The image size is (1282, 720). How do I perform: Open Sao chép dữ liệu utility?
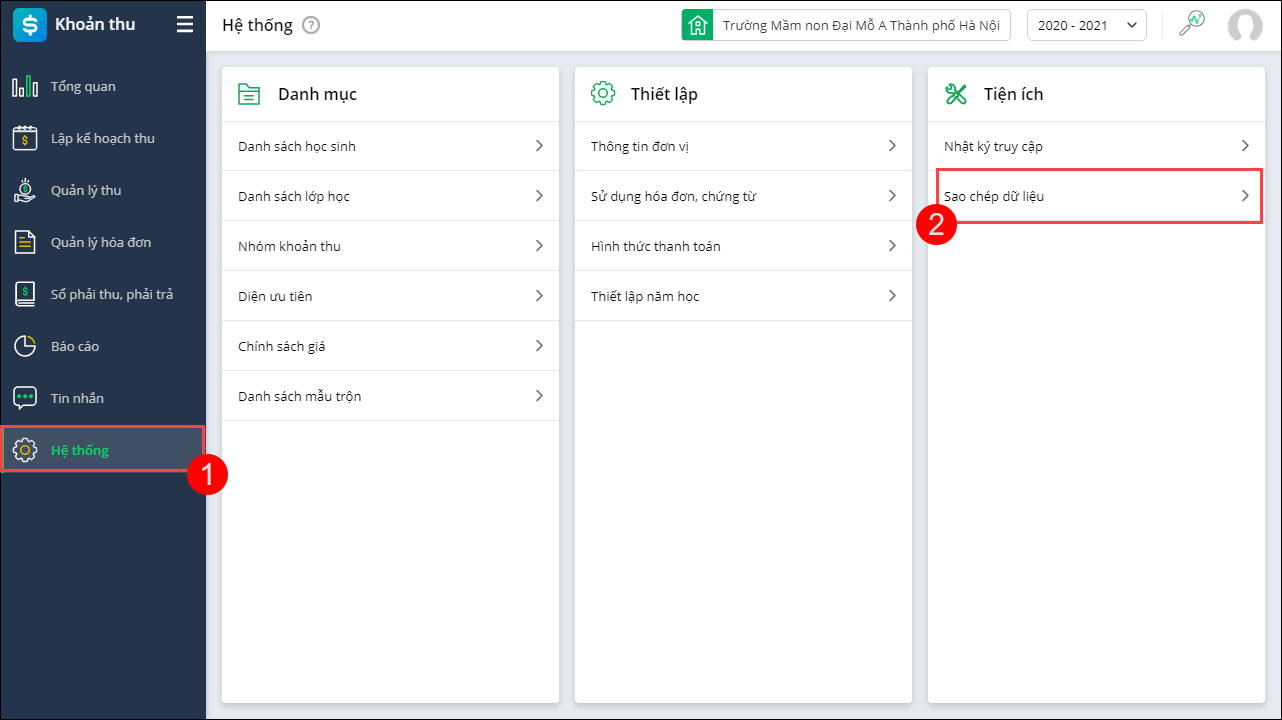pos(994,196)
